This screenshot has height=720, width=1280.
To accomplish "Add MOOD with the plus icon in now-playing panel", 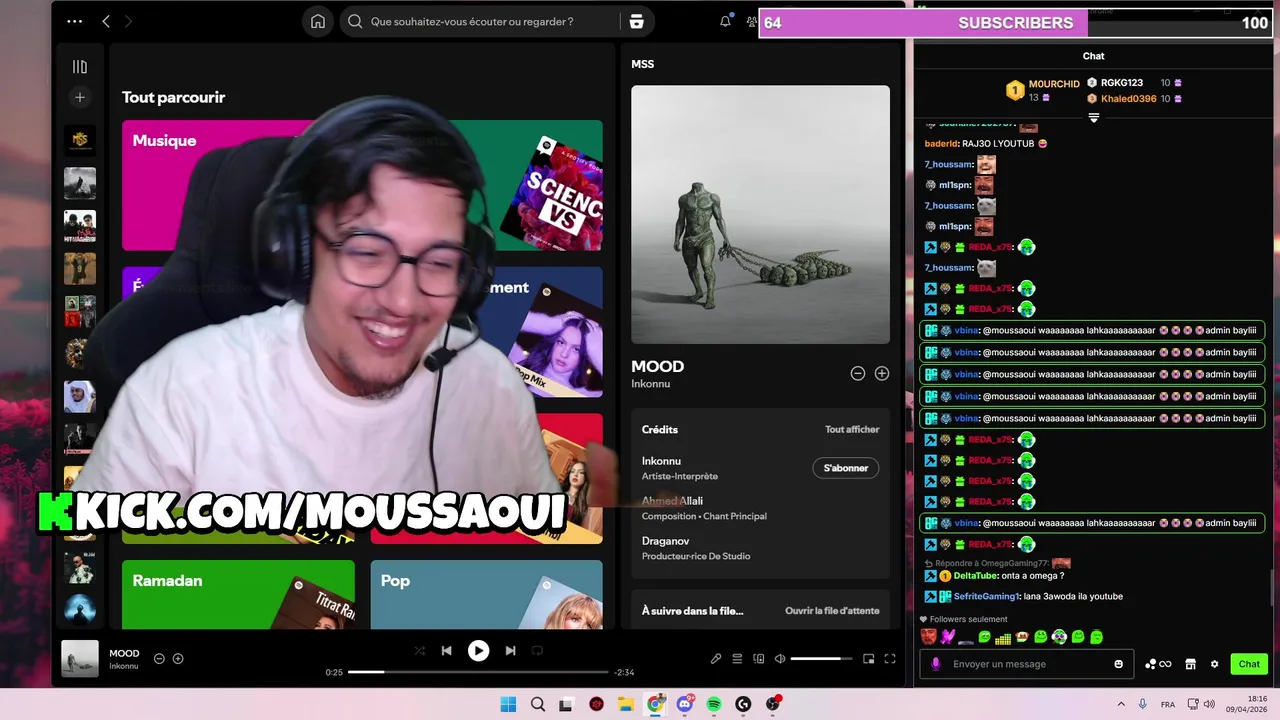I will point(882,373).
